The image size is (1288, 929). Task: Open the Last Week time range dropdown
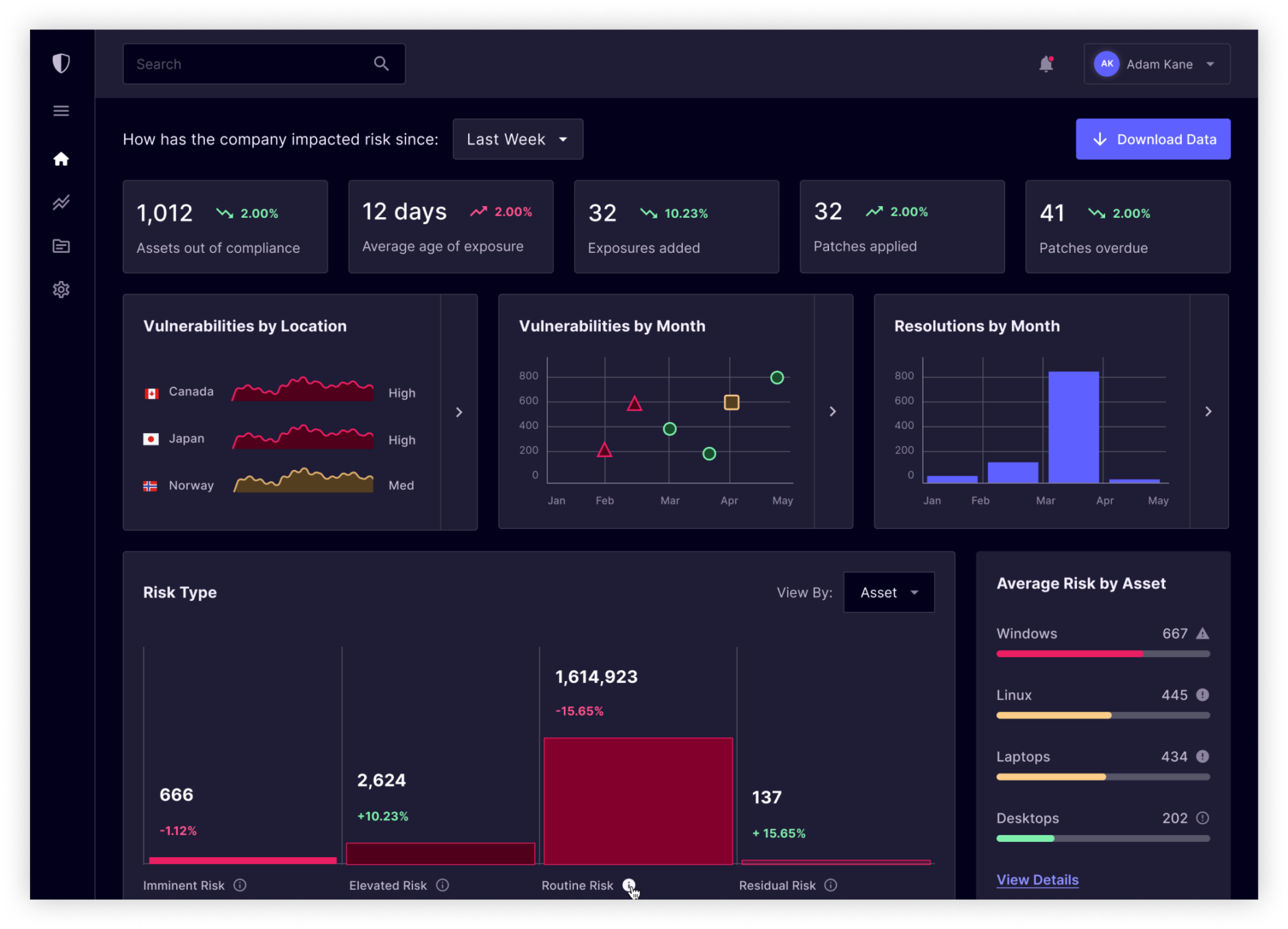[x=517, y=138]
